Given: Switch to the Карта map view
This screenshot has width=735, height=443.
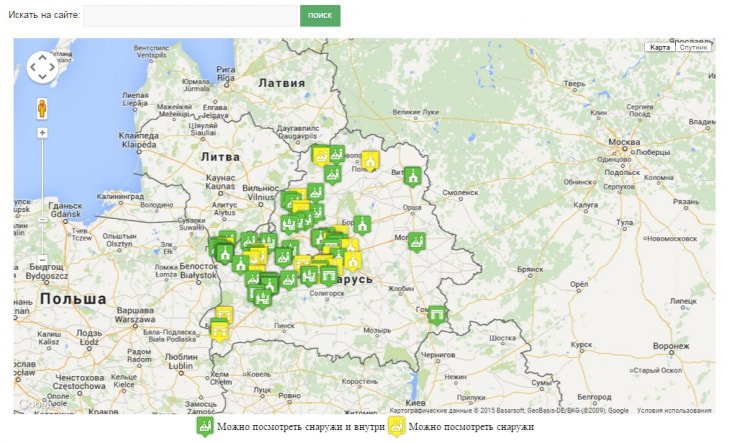Looking at the screenshot, I should (660, 47).
